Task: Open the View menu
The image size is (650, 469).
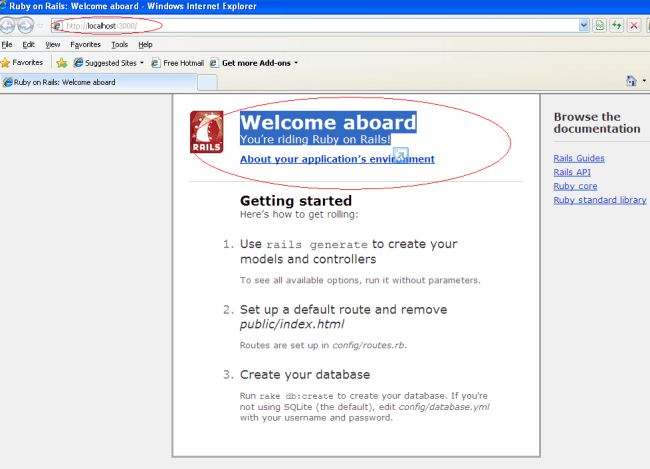Action: (53, 44)
